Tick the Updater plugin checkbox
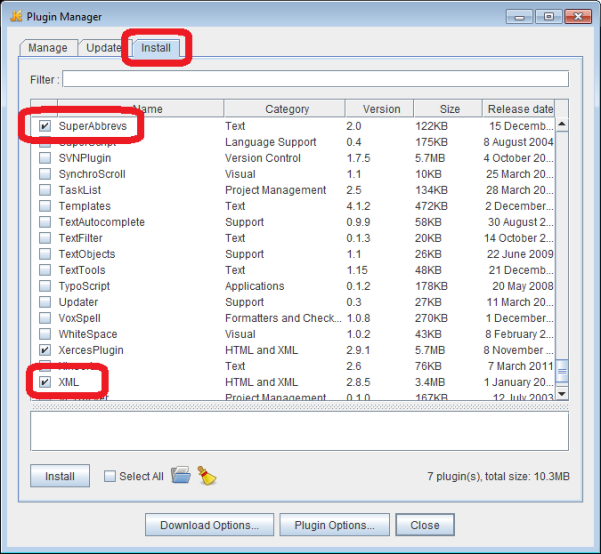Viewport: 601px width, 554px height. pos(45,302)
